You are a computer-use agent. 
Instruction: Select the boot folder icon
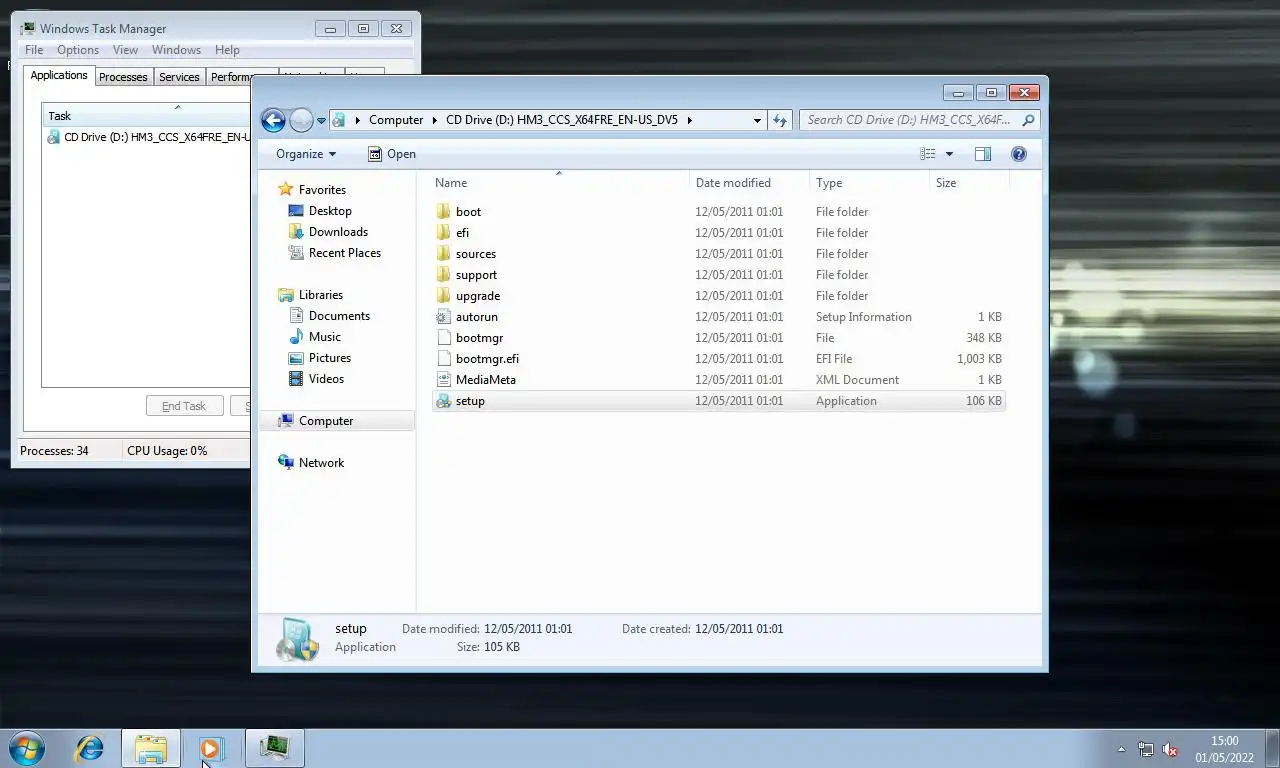tap(444, 212)
